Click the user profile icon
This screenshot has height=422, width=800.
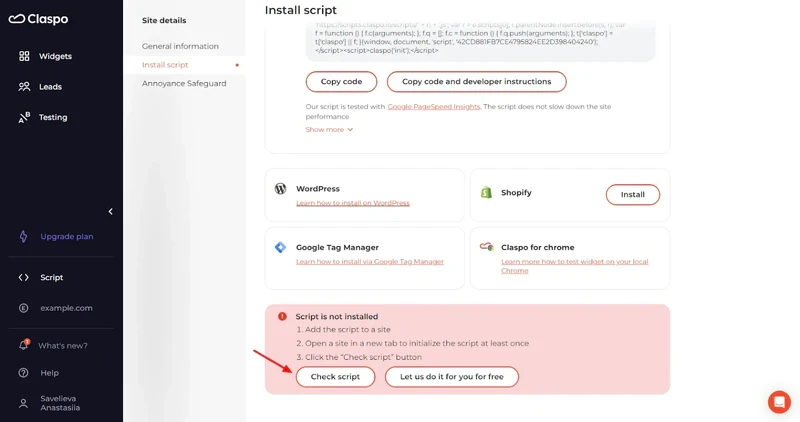[23, 404]
